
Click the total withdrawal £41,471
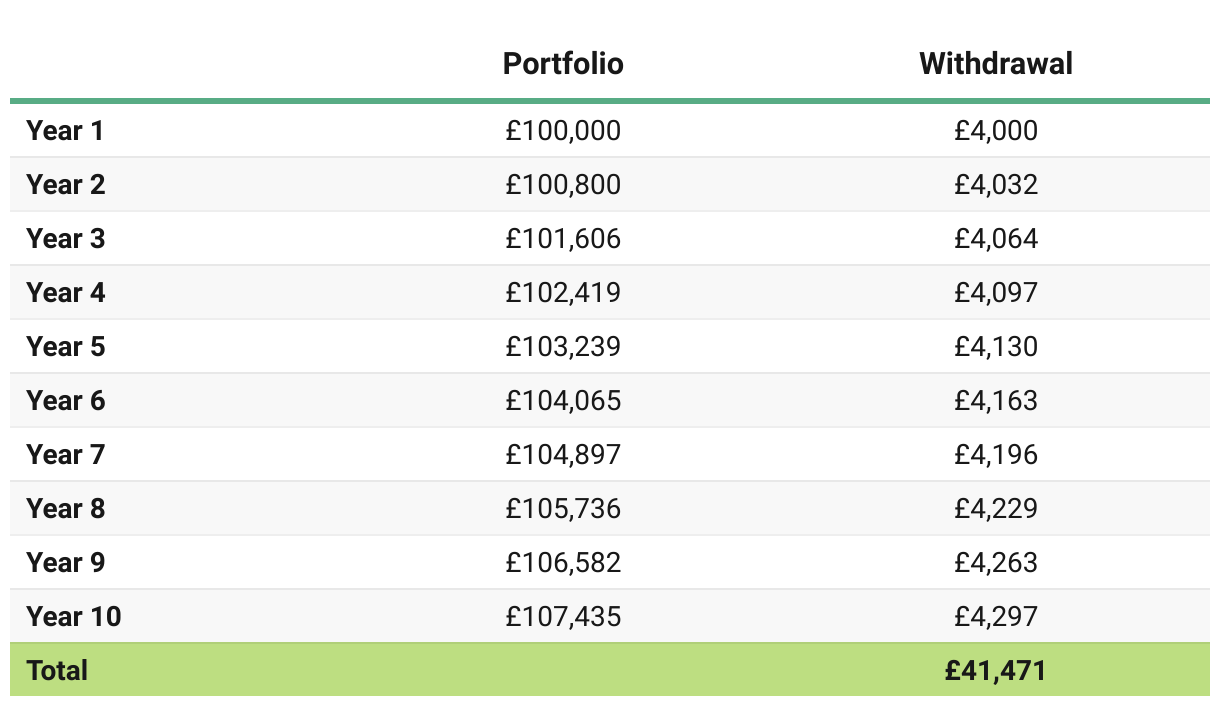pos(995,670)
